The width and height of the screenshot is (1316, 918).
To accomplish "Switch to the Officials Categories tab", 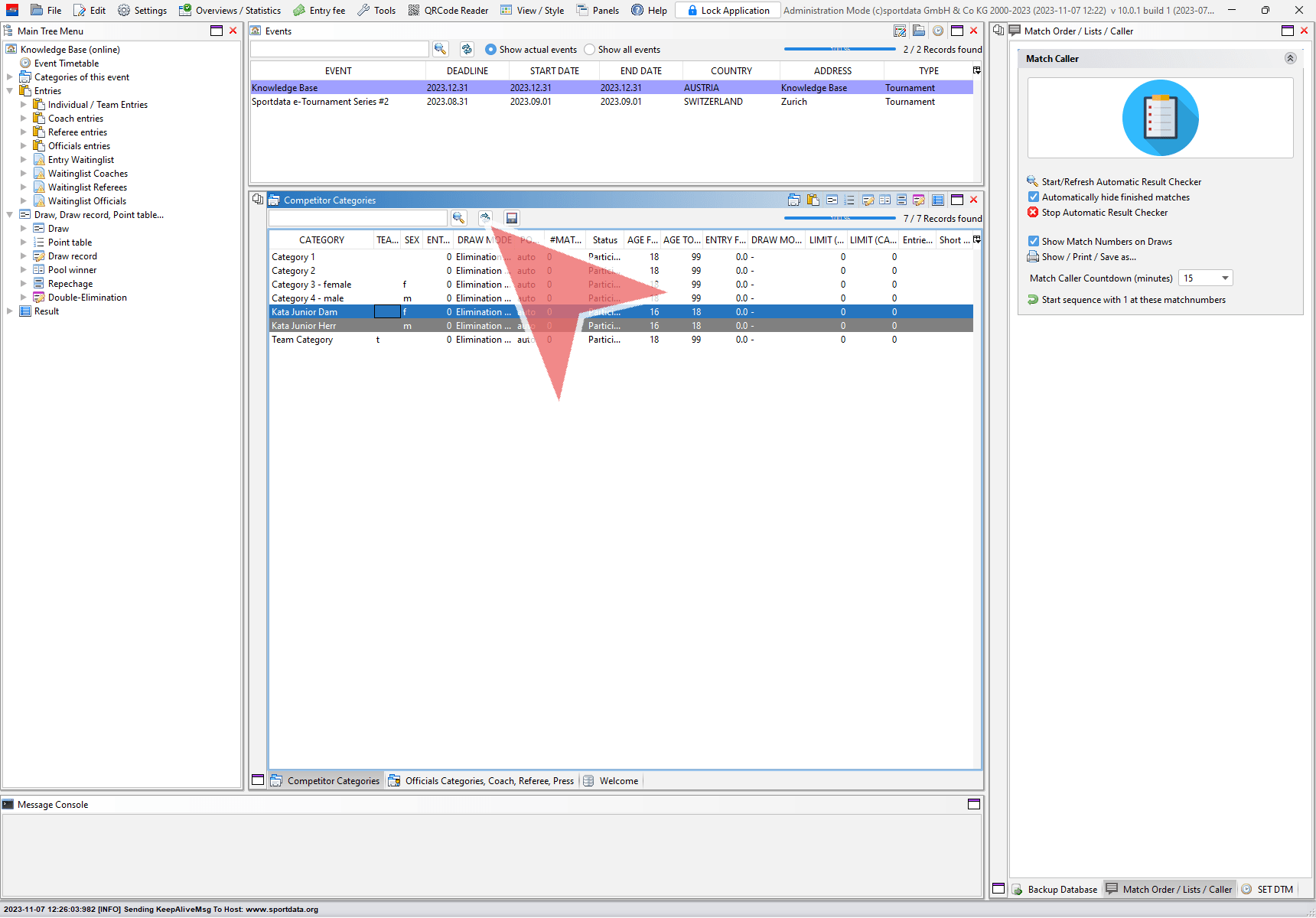I will [x=480, y=781].
